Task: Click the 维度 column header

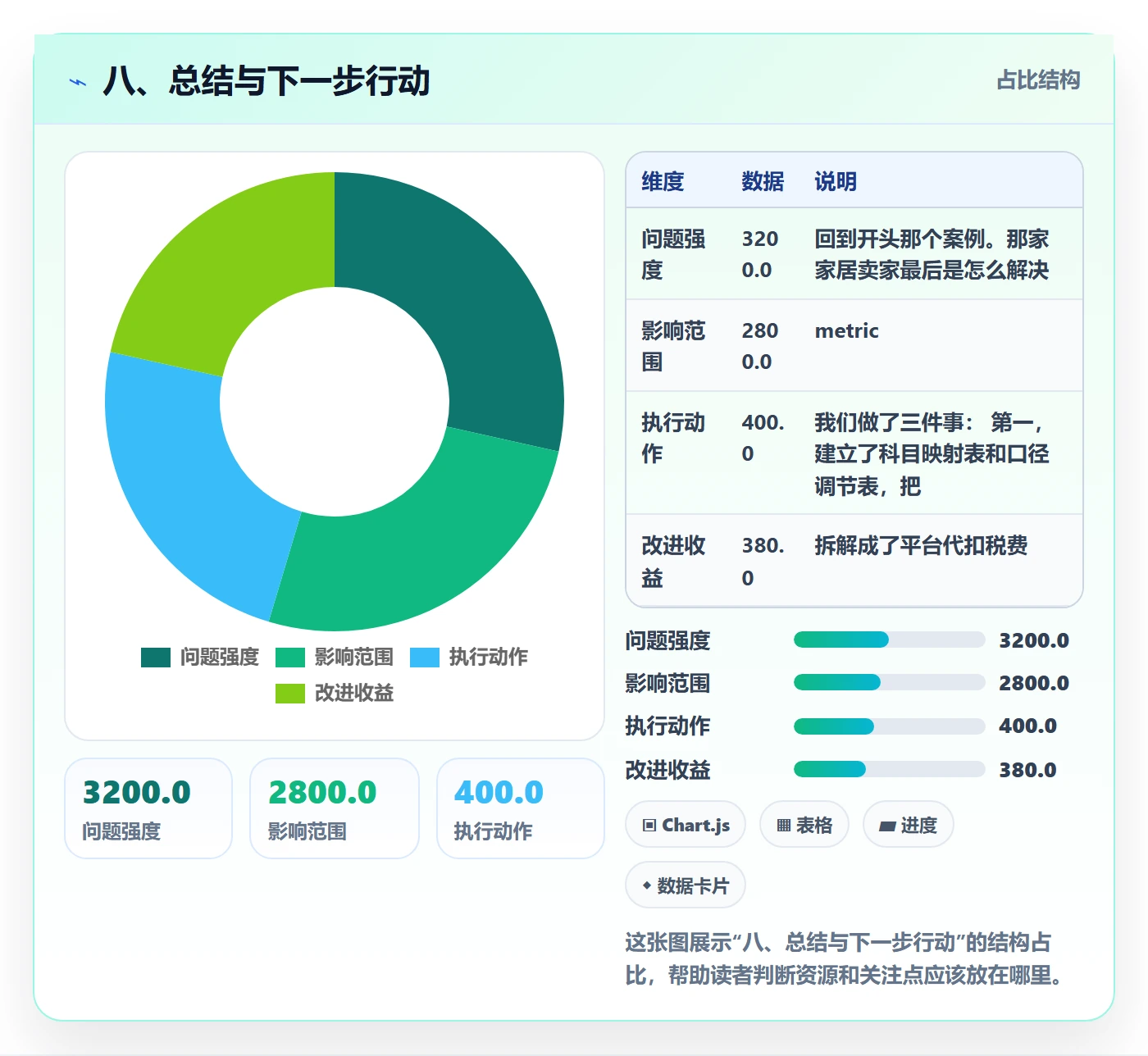Action: point(663,181)
